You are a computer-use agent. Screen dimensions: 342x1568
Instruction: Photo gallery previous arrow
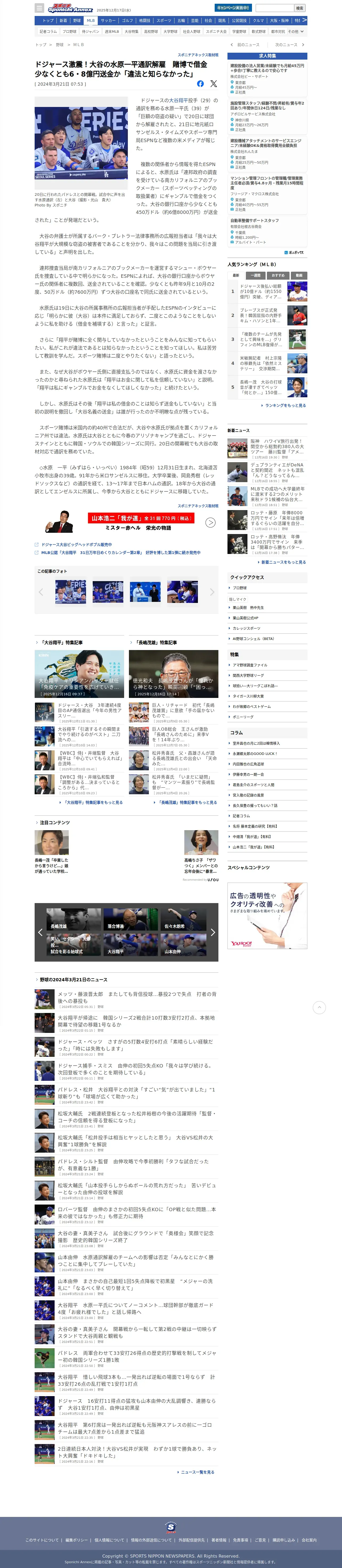(x=41, y=592)
